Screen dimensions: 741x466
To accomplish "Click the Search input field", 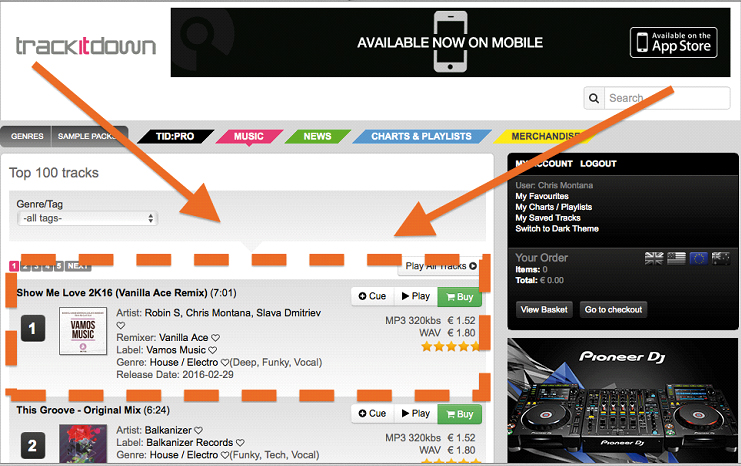I will (667, 98).
